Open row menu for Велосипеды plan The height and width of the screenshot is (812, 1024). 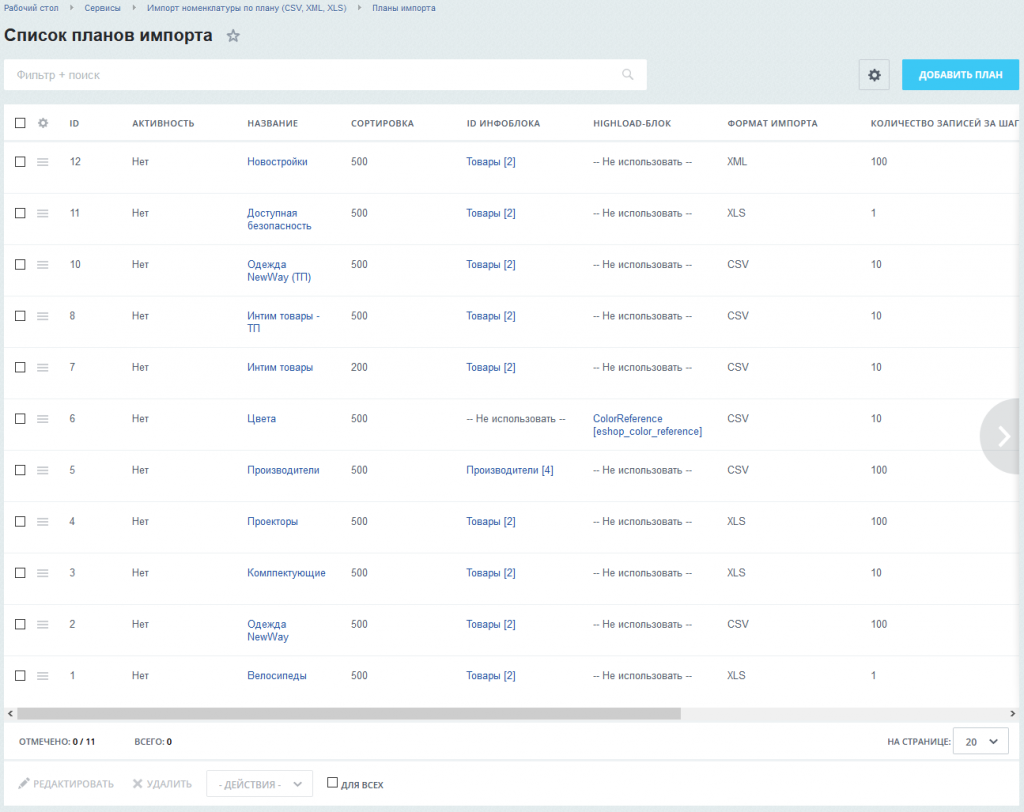click(x=42, y=676)
